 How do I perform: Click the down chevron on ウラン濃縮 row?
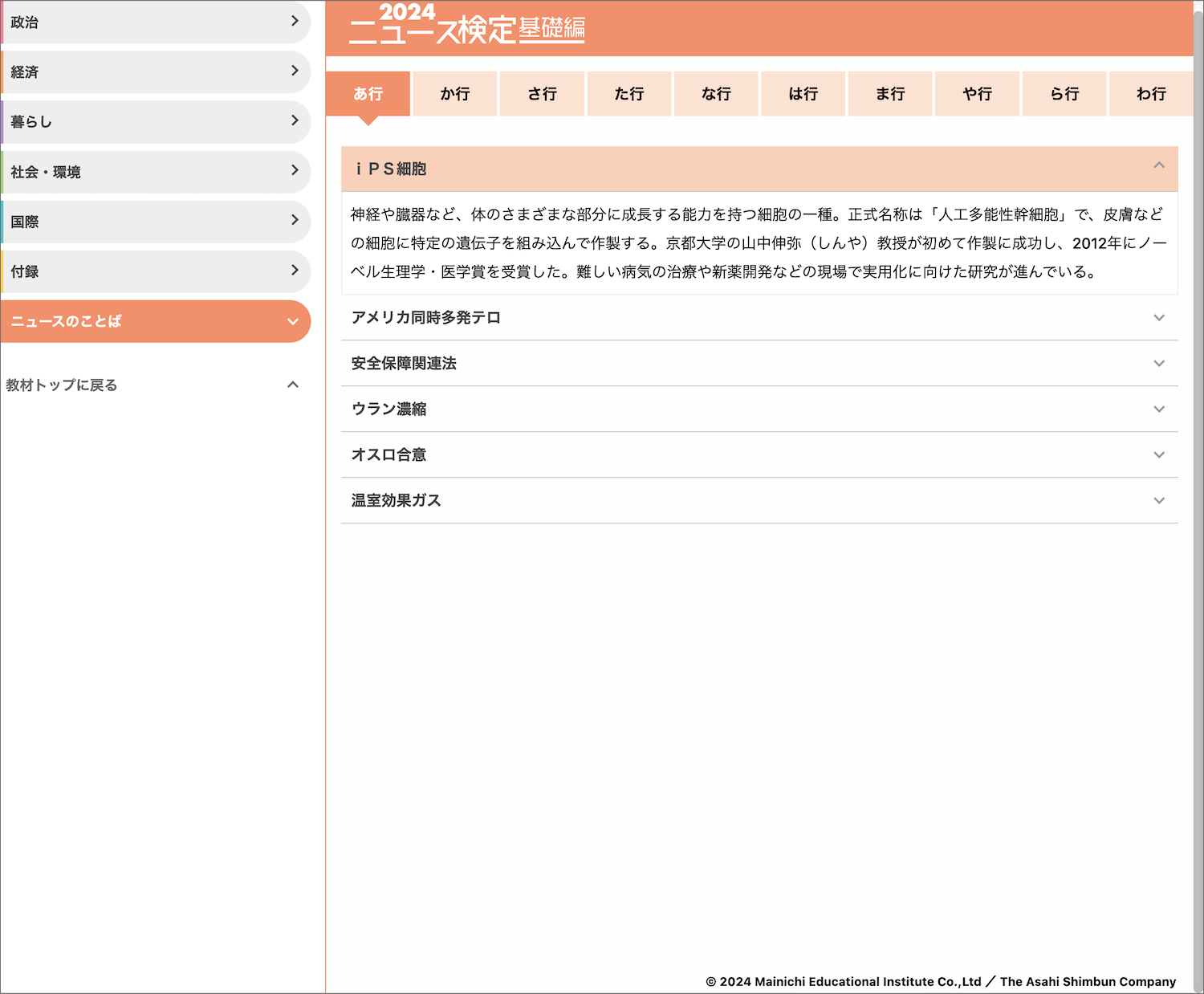click(x=1159, y=409)
